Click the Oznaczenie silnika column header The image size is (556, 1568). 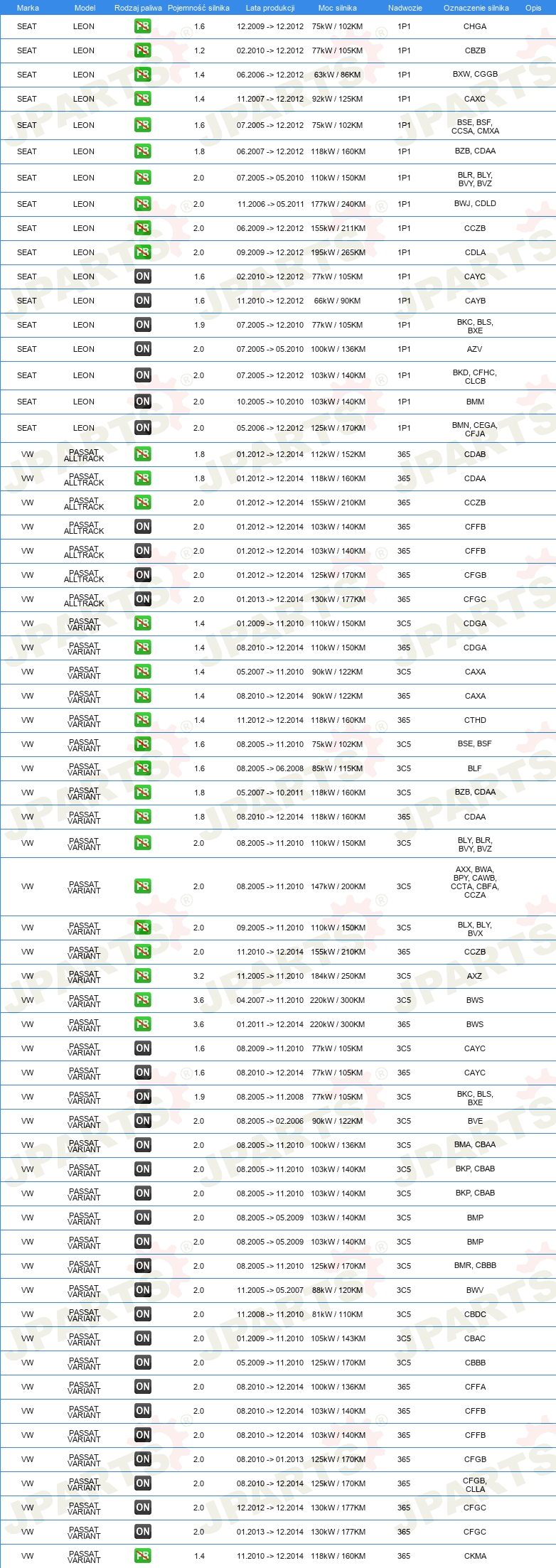pyautogui.click(x=476, y=8)
